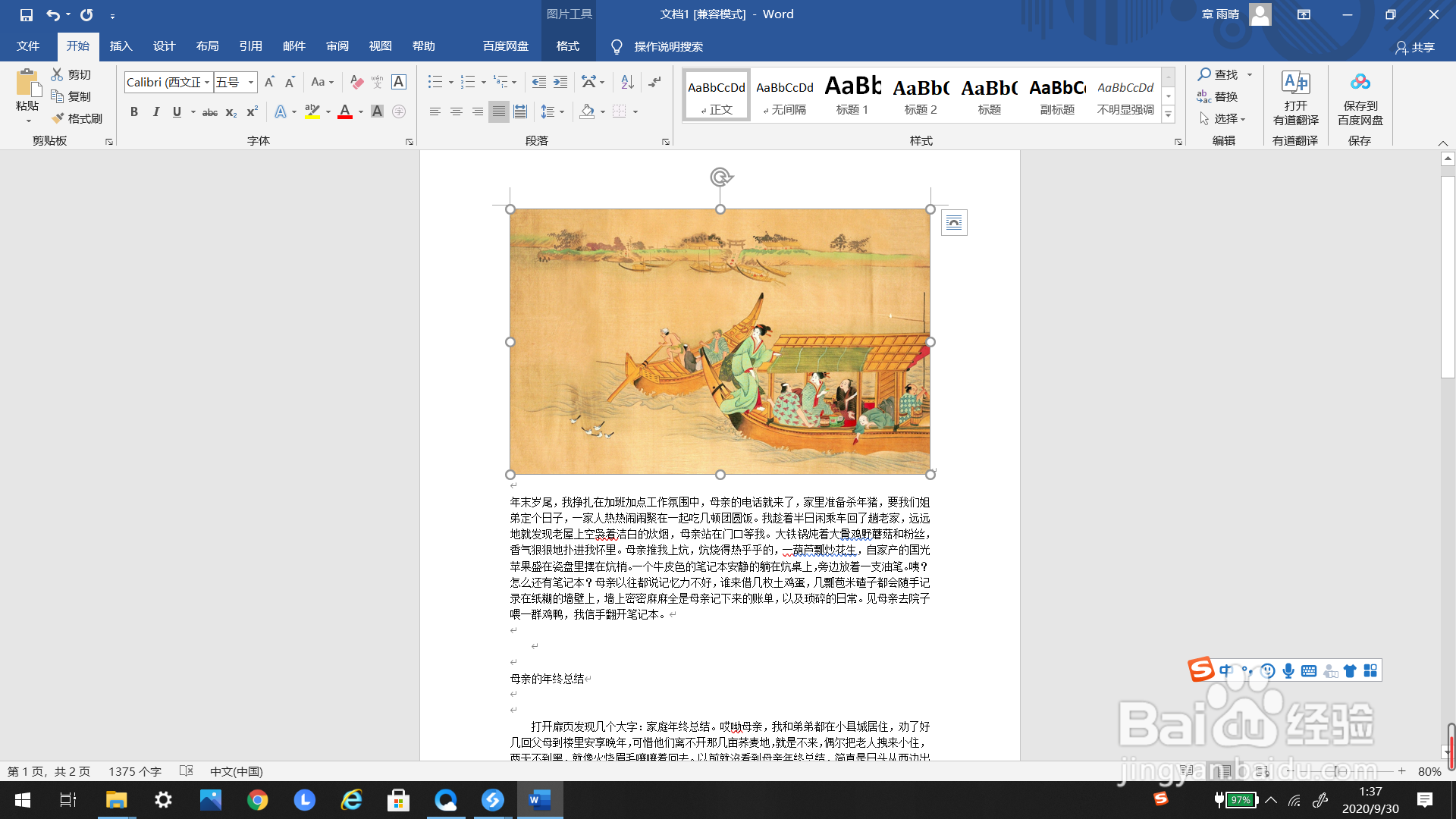Open the 审阅 ribbon tab
Viewport: 1456px width, 819px height.
337,46
